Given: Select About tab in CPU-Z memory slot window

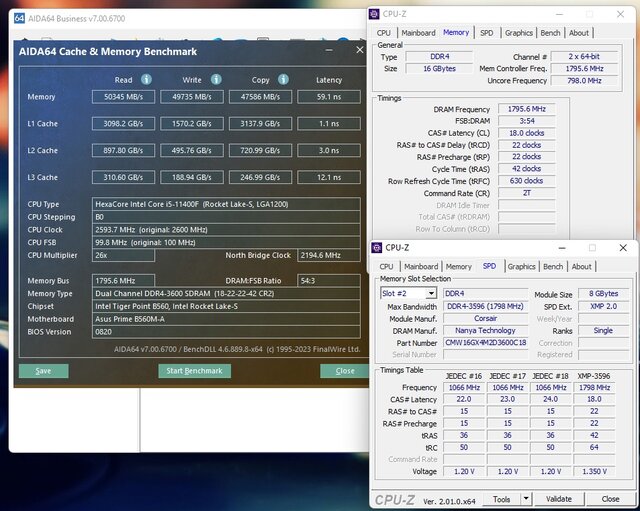Looking at the screenshot, I should [581, 267].
